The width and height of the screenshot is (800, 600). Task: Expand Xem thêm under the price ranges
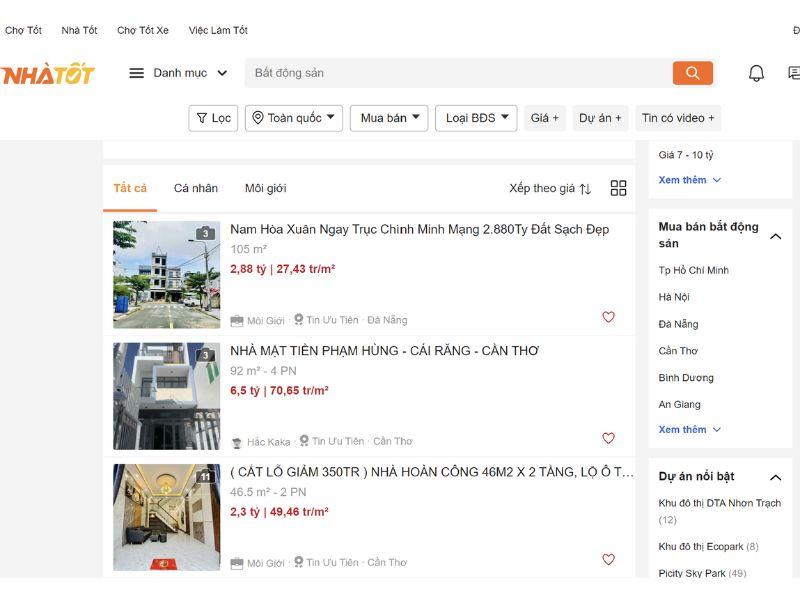tap(689, 180)
